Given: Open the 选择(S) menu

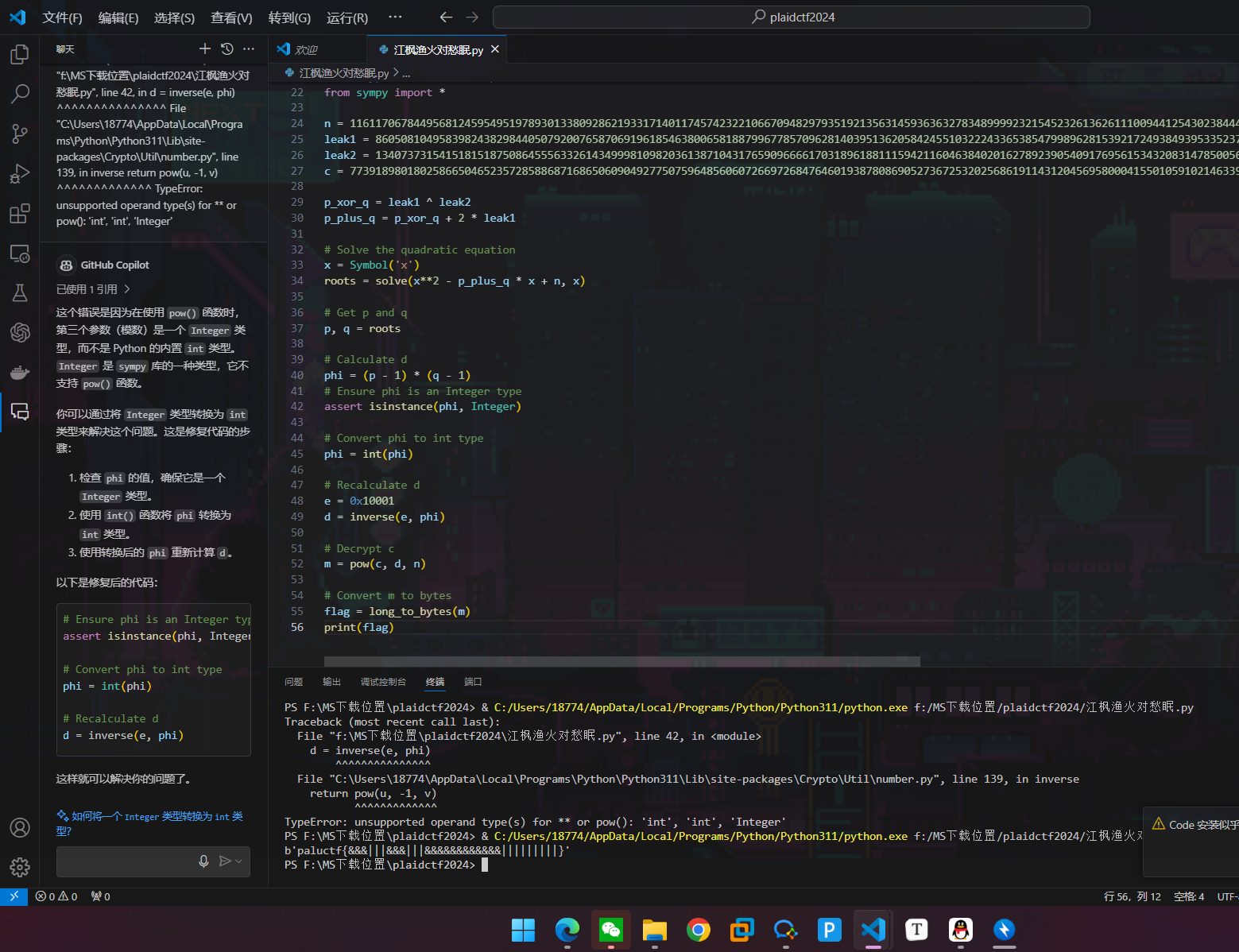Looking at the screenshot, I should (x=174, y=17).
